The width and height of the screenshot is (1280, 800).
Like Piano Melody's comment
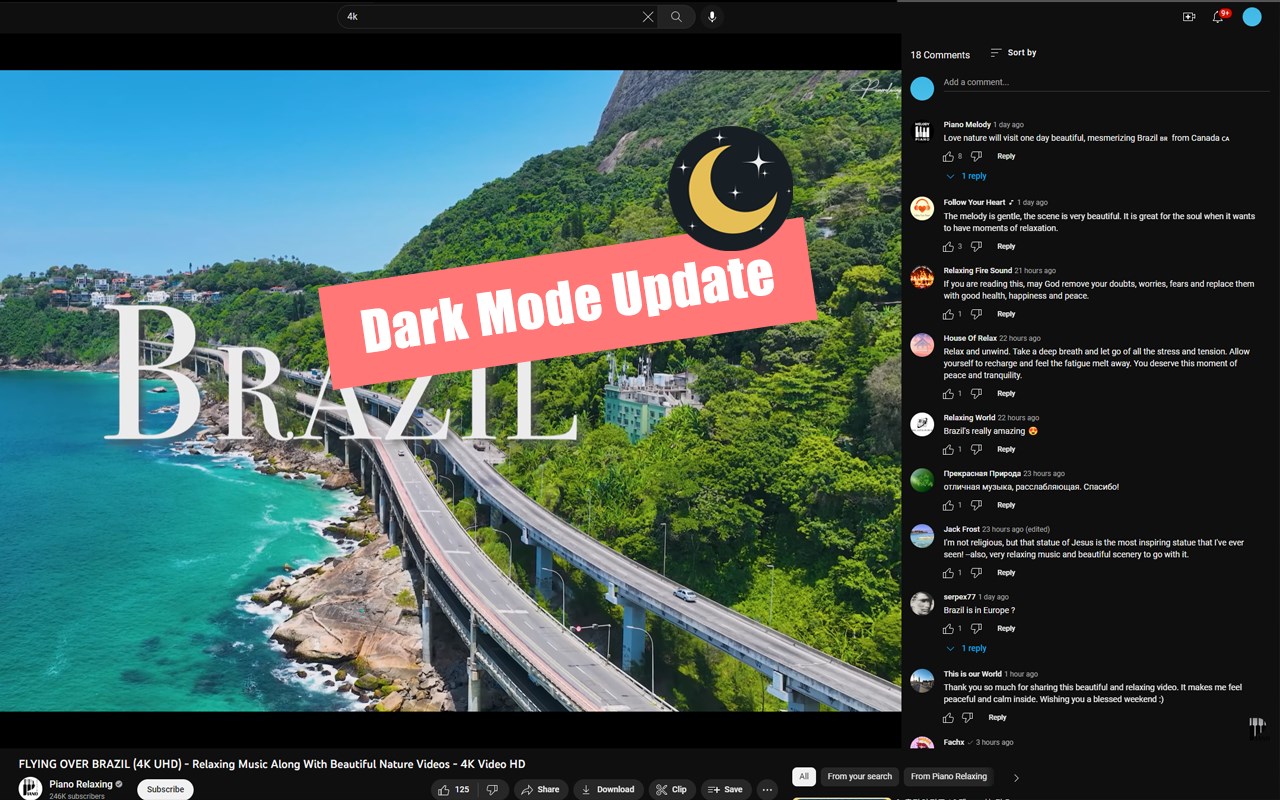tap(948, 156)
